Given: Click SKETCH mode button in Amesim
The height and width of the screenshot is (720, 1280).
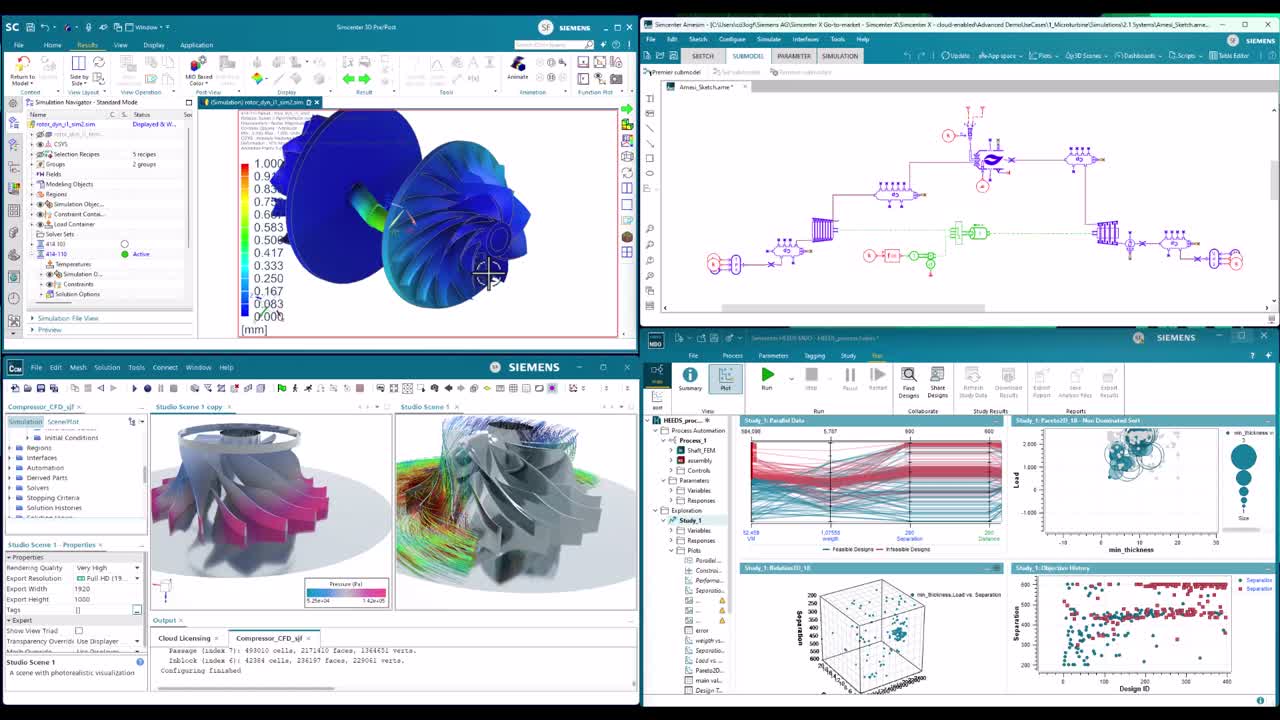Looking at the screenshot, I should point(703,56).
